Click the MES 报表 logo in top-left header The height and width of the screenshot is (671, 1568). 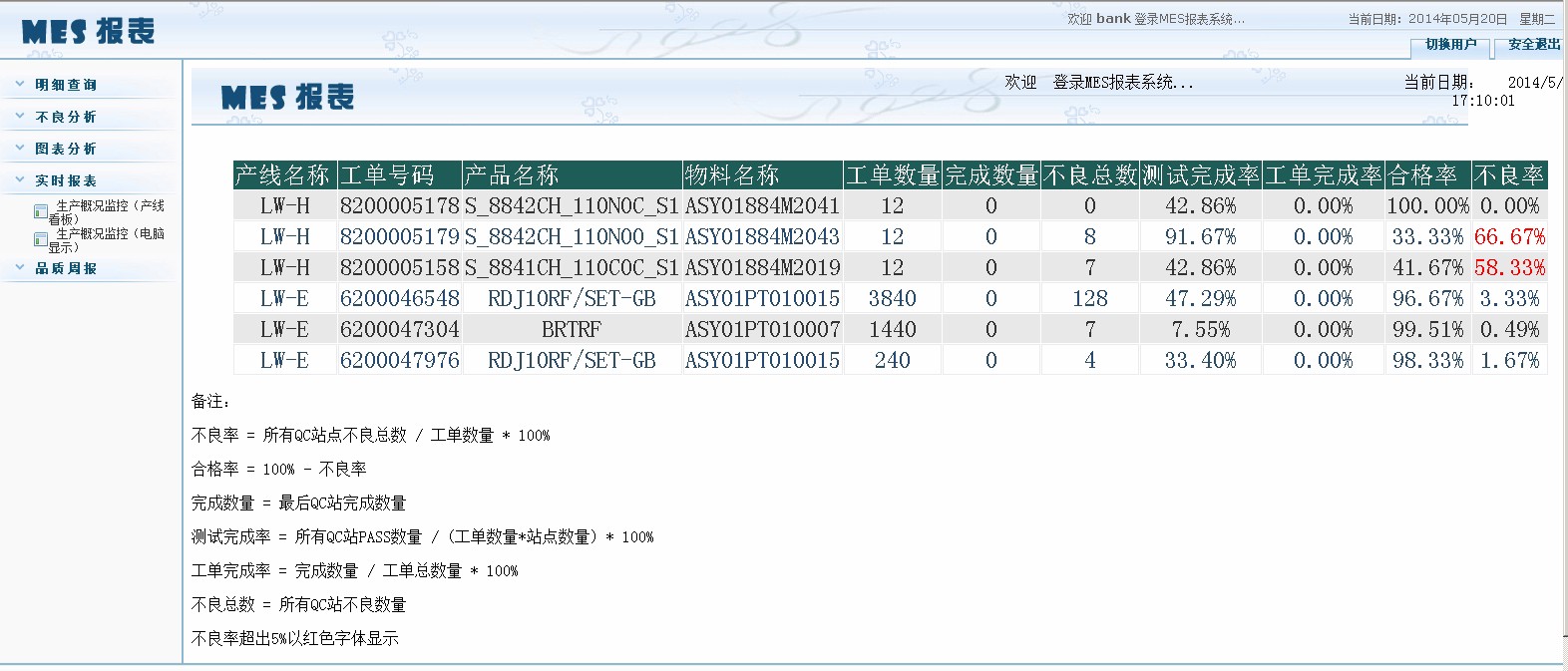88,32
